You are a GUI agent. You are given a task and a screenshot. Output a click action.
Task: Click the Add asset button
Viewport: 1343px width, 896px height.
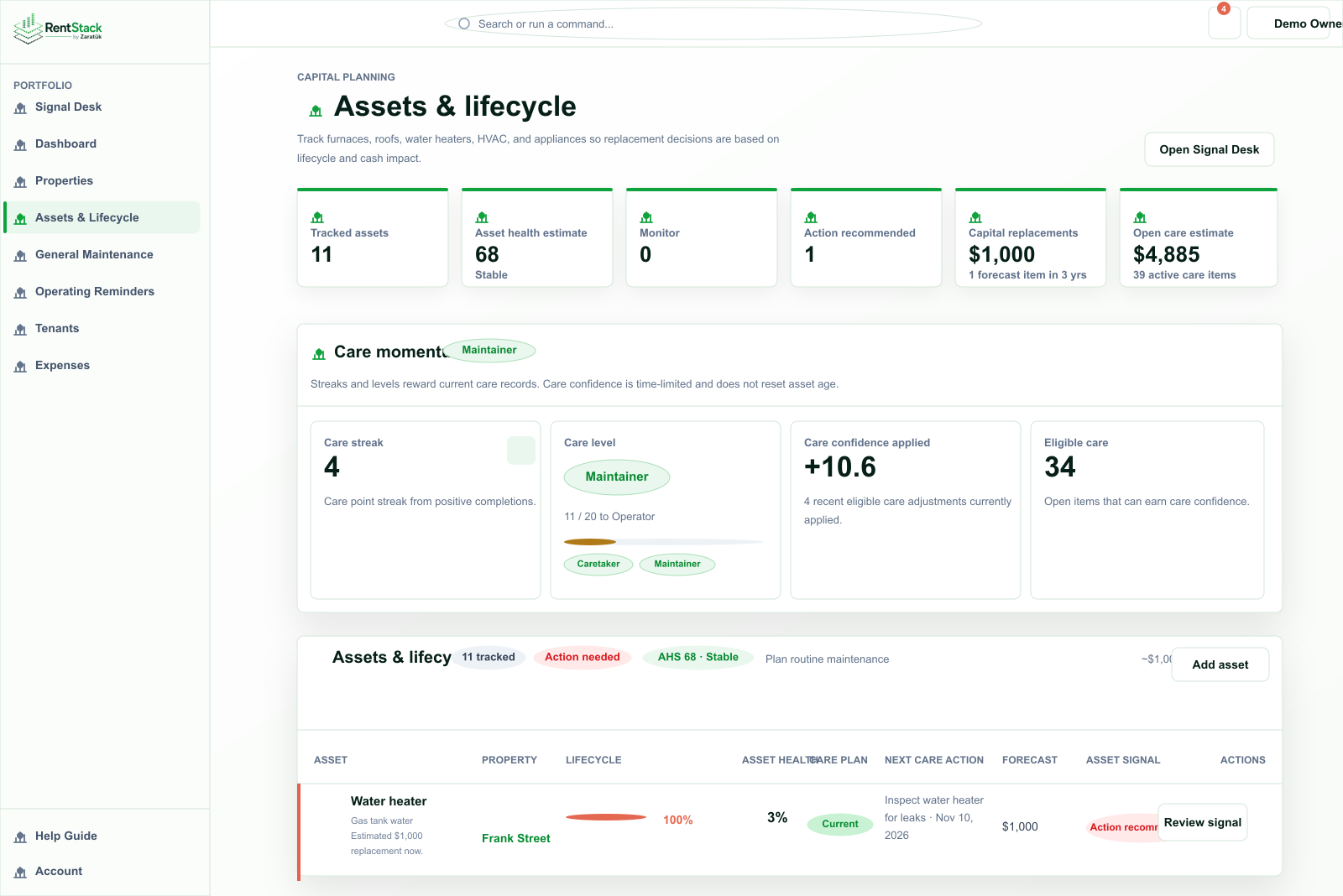click(x=1220, y=664)
